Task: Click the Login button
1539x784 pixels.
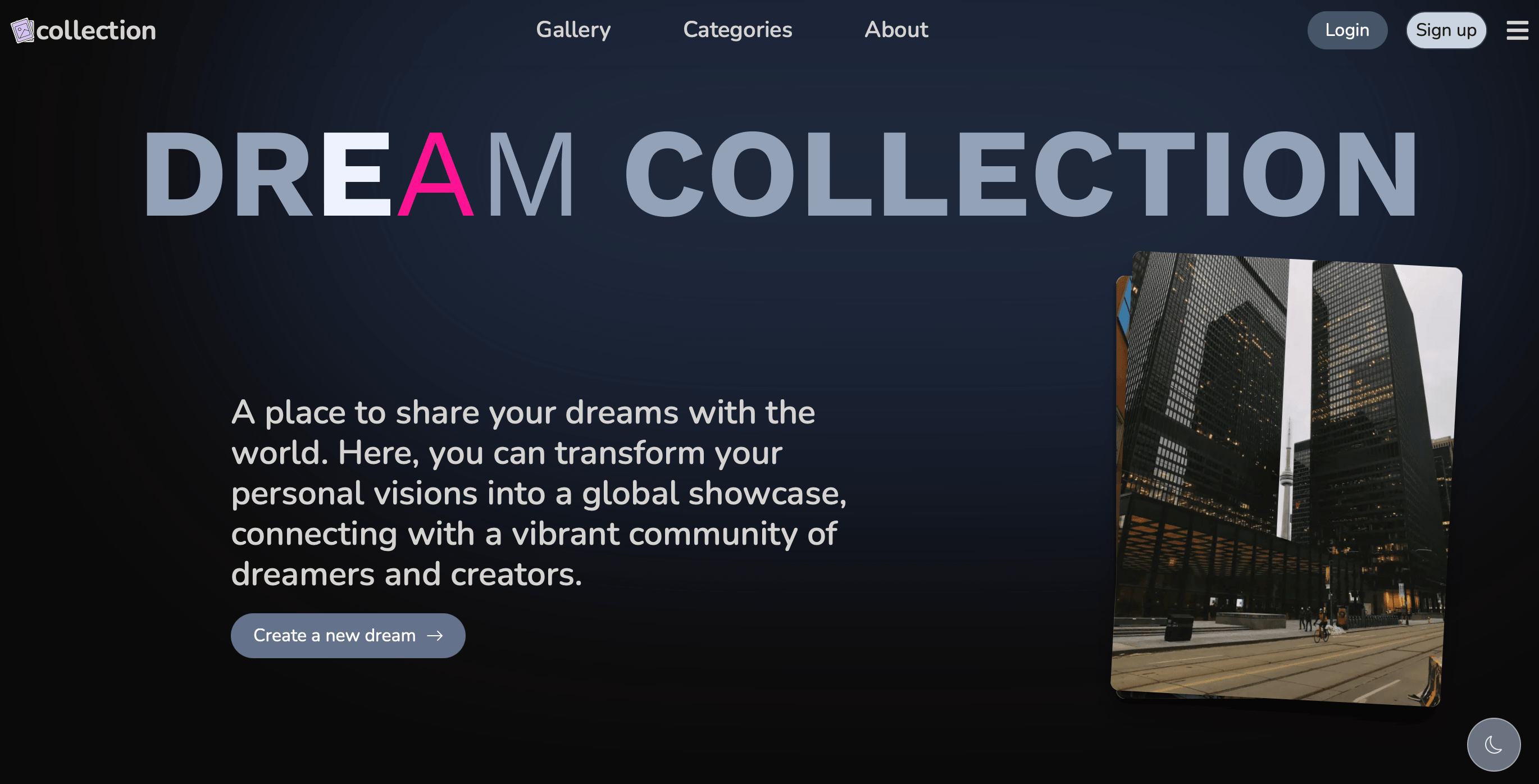Action: [1347, 30]
